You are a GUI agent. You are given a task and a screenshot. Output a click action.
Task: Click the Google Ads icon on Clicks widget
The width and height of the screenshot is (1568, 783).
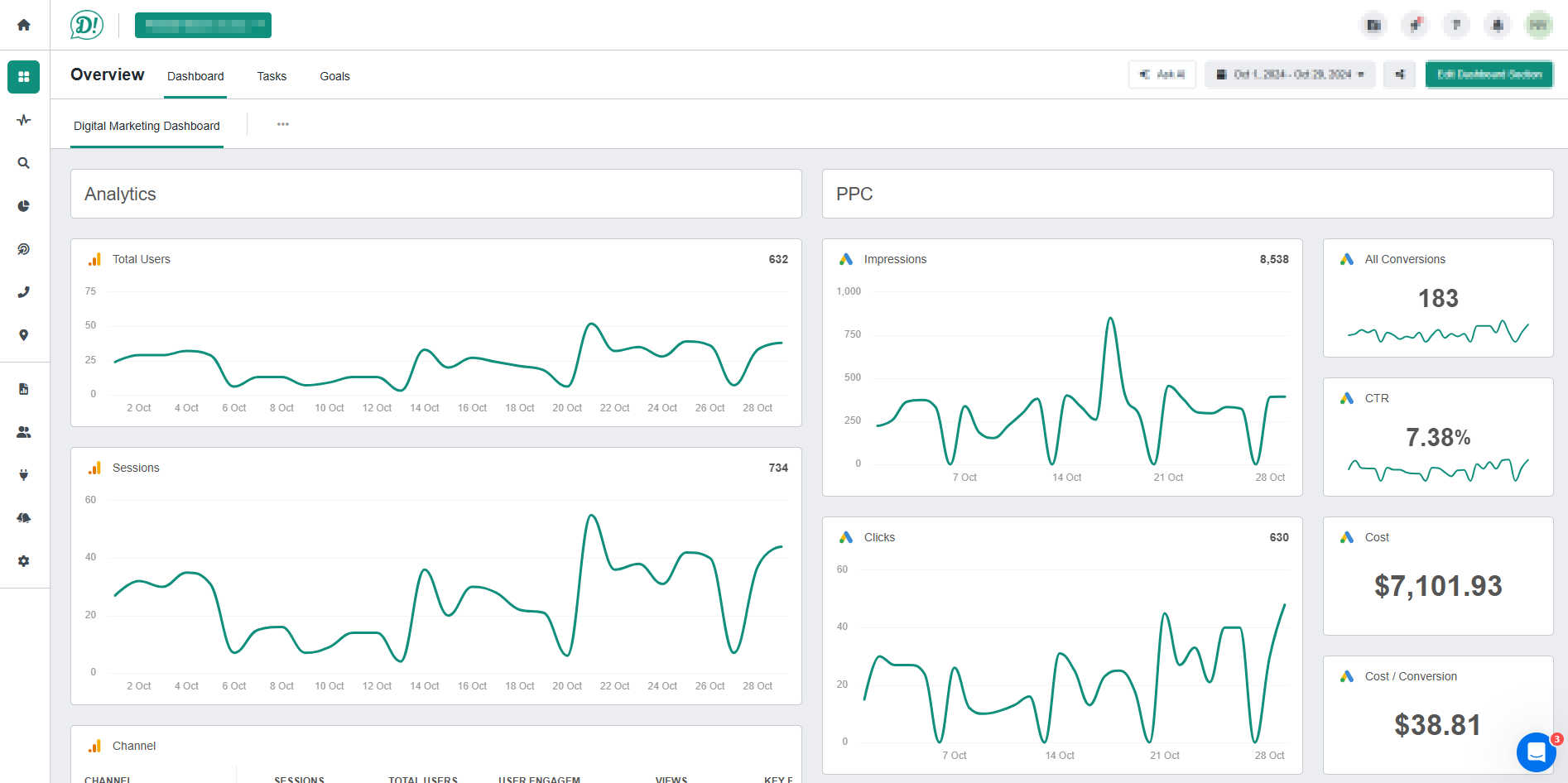[x=846, y=537]
